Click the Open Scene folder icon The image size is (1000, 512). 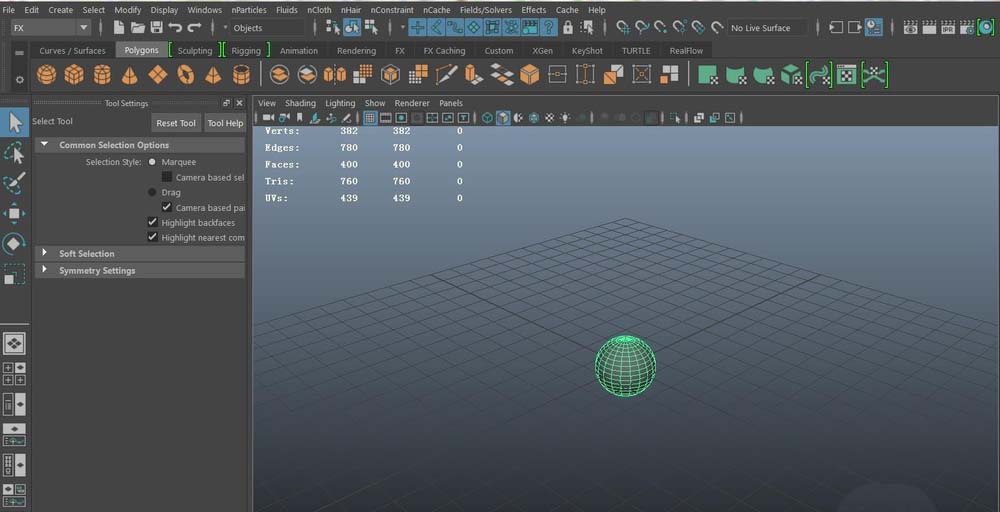click(138, 27)
